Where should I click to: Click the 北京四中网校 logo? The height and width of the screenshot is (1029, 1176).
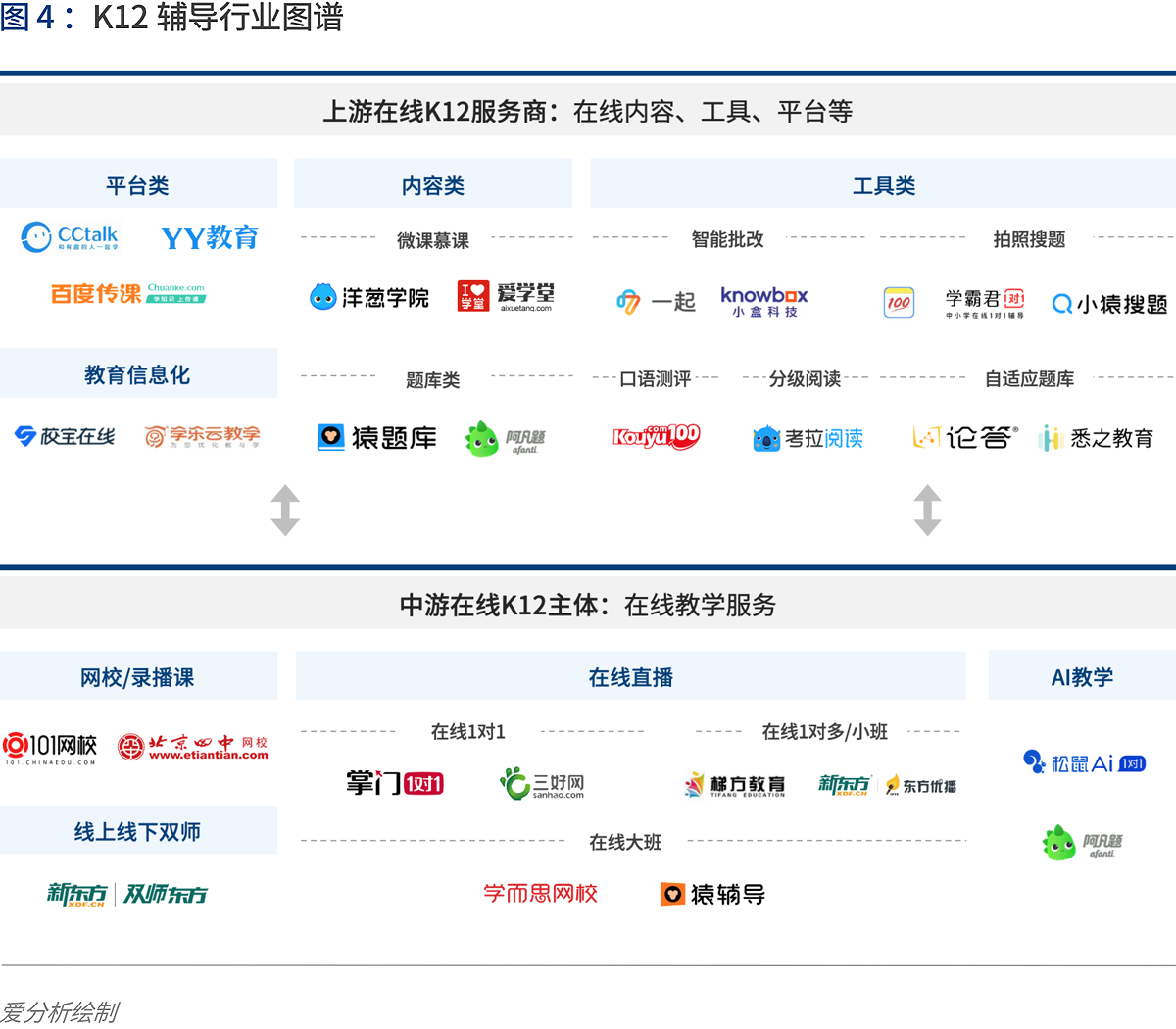193,748
